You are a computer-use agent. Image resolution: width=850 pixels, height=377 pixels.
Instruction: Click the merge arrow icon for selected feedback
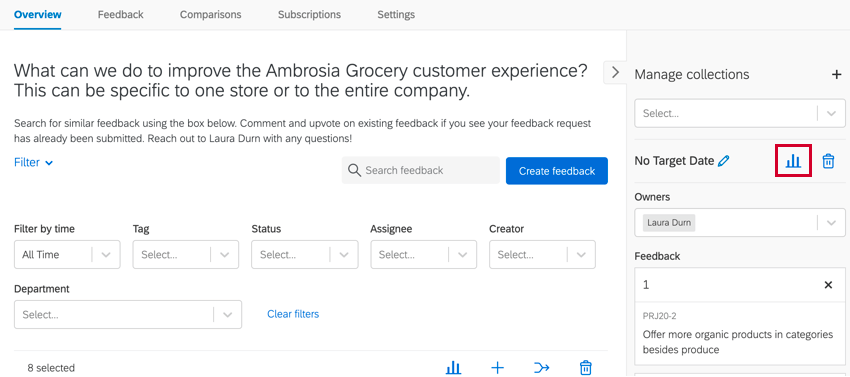click(x=541, y=368)
